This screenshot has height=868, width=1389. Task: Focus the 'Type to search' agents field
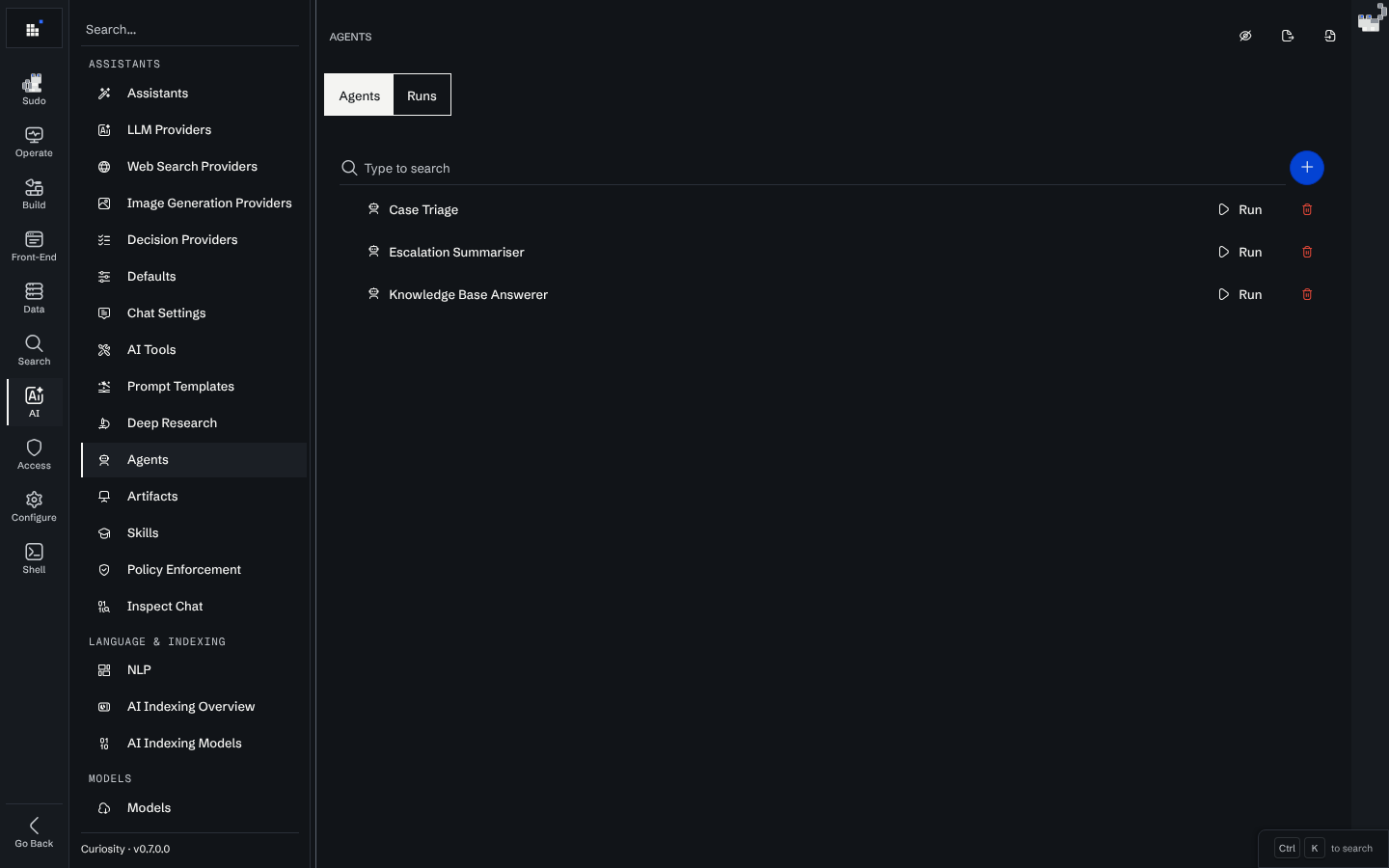[813, 168]
